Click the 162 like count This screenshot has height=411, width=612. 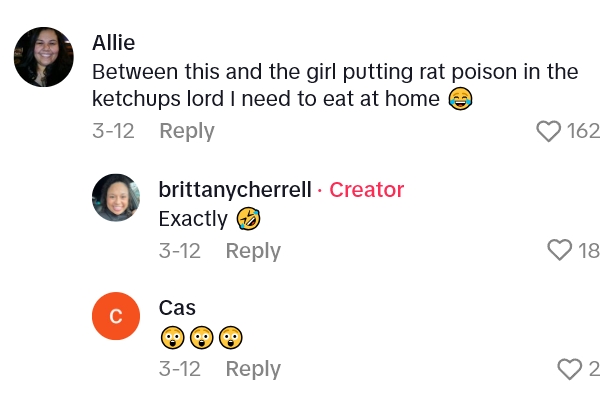[582, 131]
